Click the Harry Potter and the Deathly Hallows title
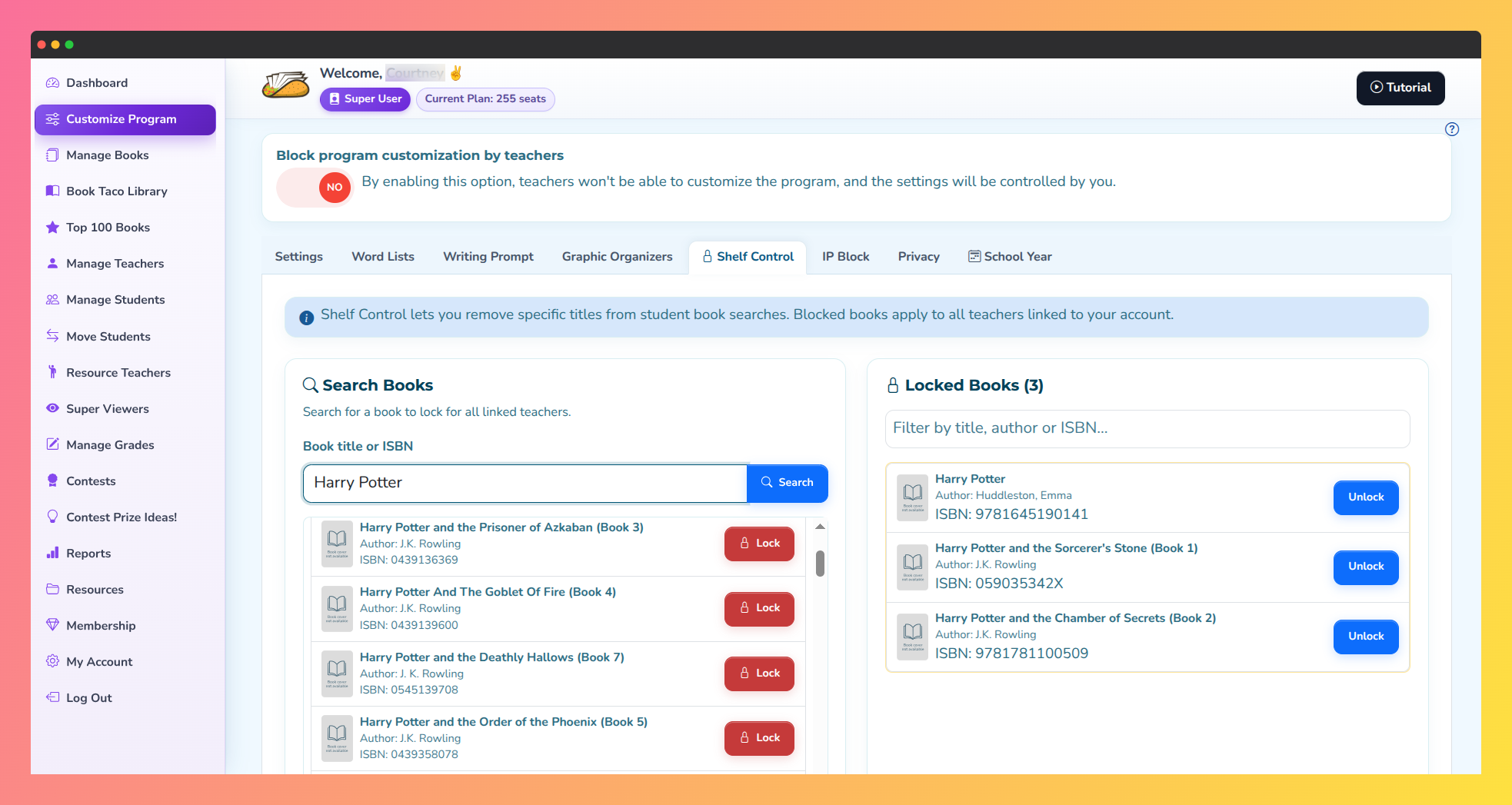Screen dimensions: 1512x805 point(492,657)
